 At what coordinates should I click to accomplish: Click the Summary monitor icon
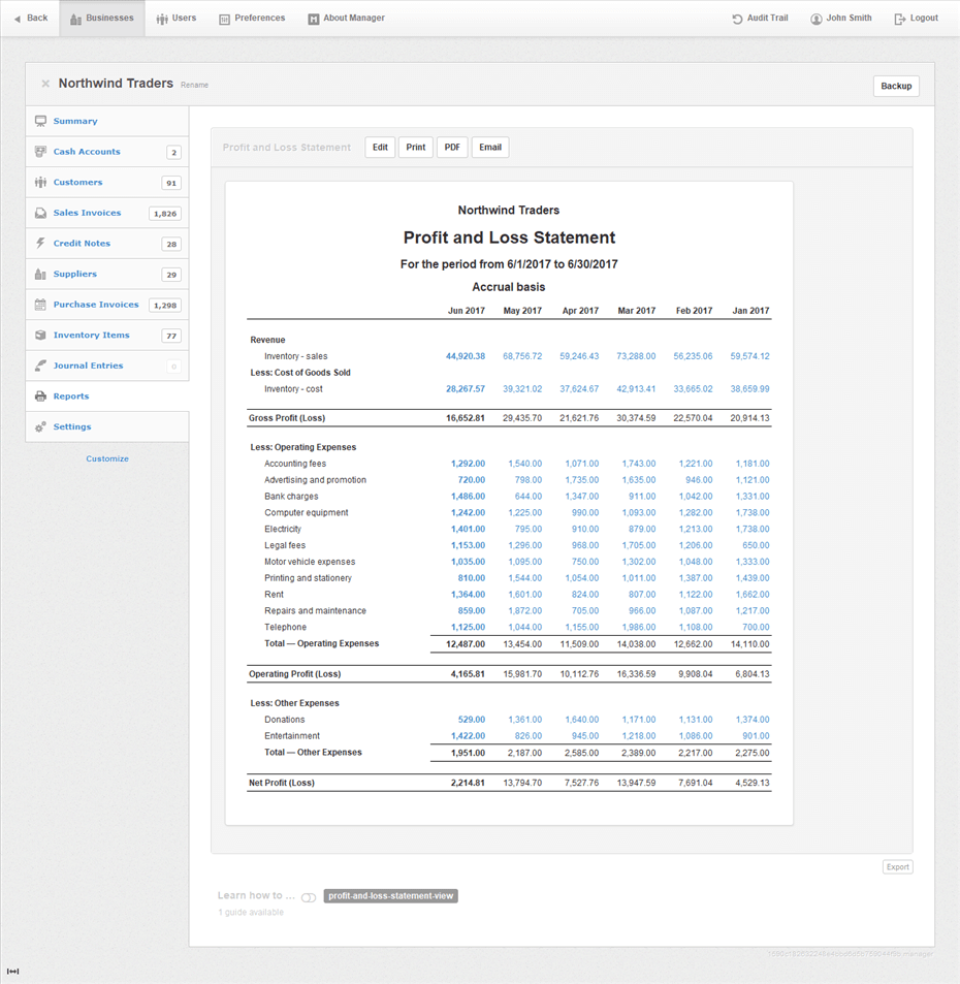pyautogui.click(x=39, y=120)
